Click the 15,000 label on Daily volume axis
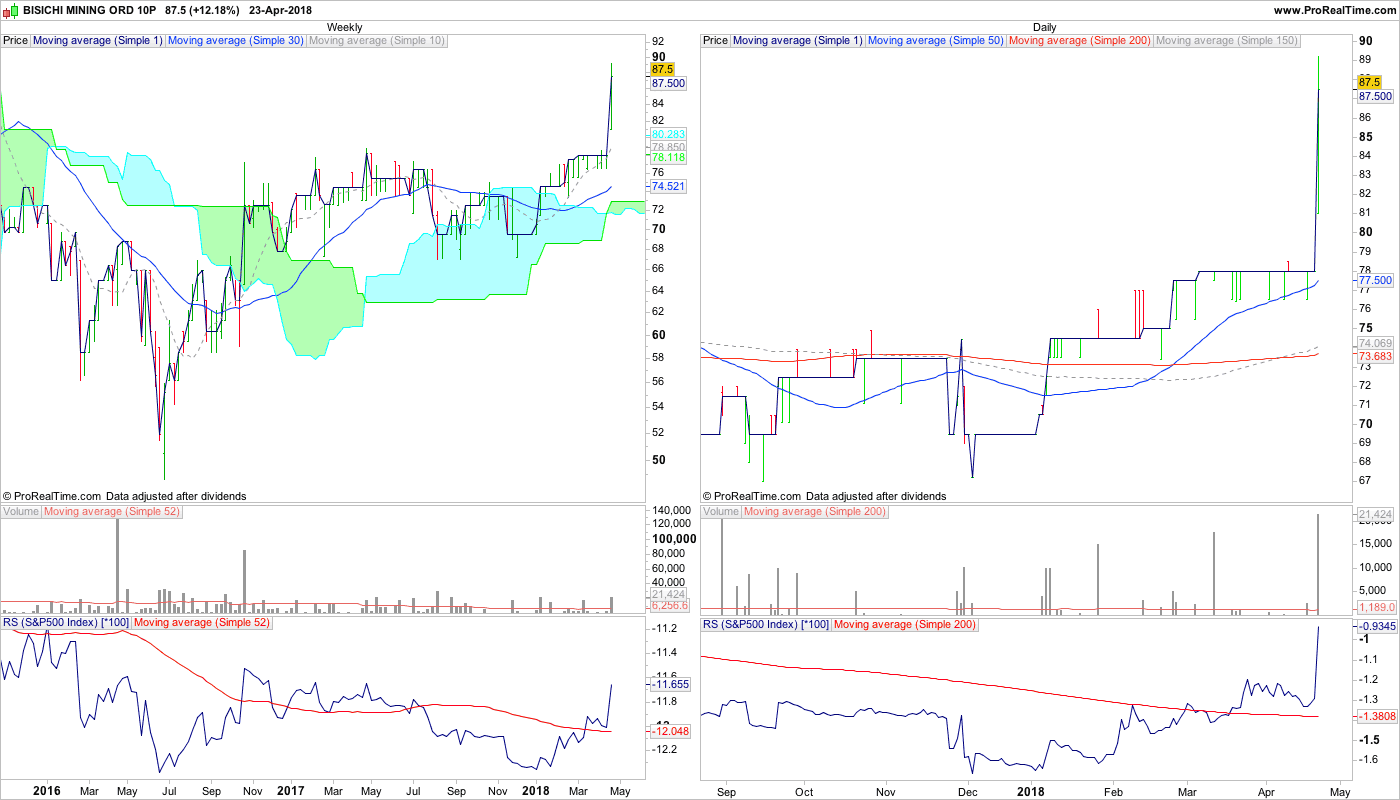The width and height of the screenshot is (1400, 800). tap(1376, 544)
